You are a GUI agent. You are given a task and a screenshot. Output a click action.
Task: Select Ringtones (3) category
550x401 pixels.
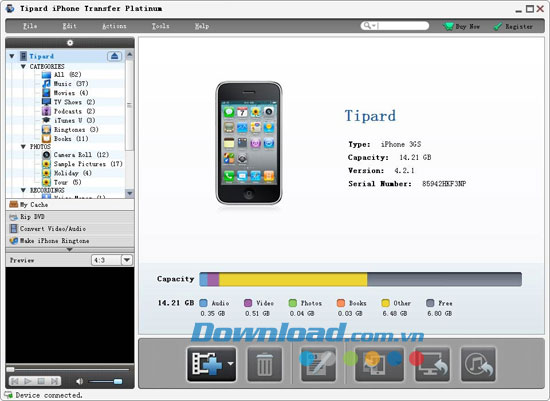(x=70, y=129)
